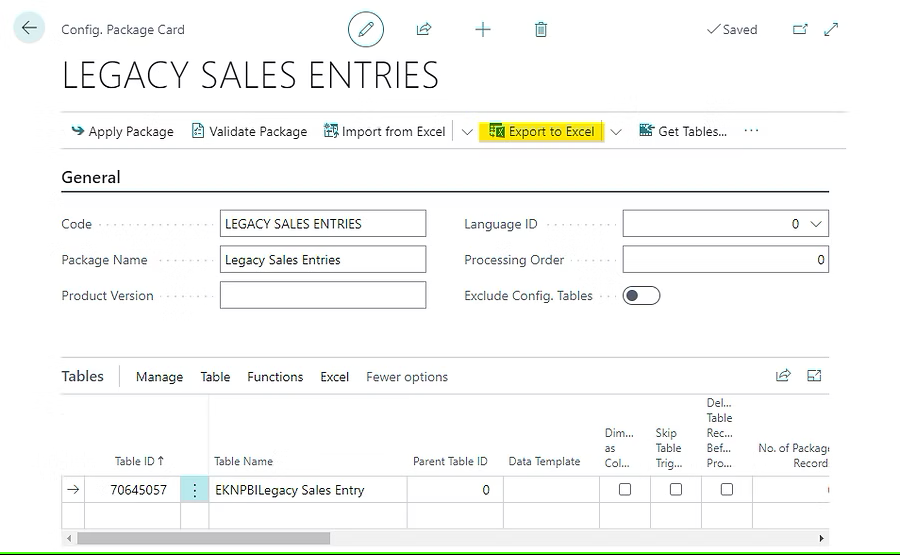Viewport: 900px width, 555px height.
Task: Click the pencil edit icon
Action: point(366,29)
